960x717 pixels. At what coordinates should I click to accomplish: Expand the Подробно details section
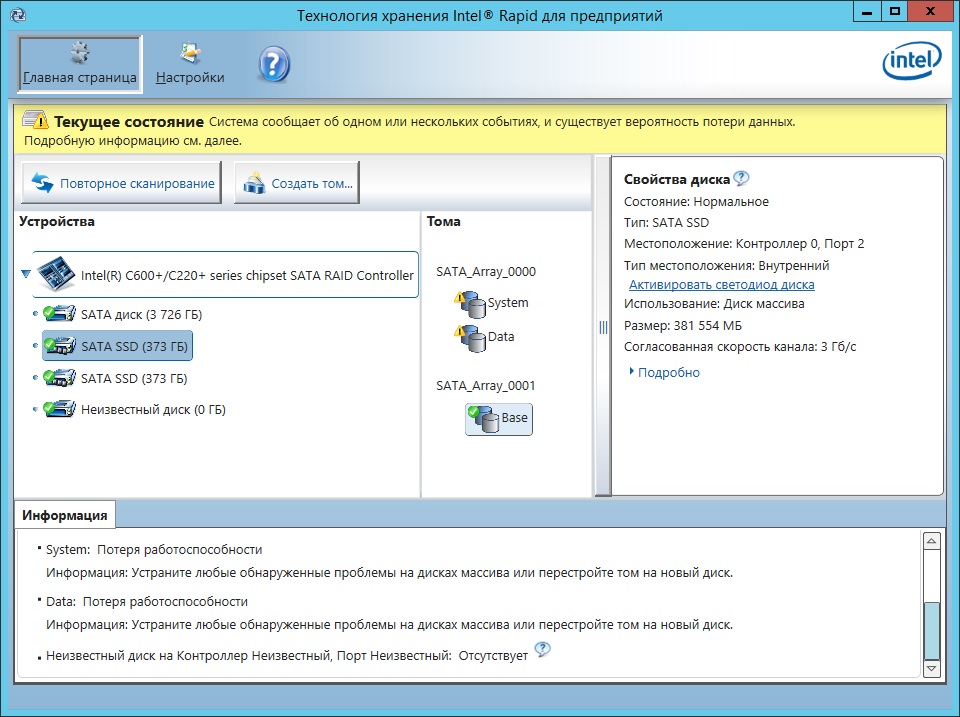point(664,372)
